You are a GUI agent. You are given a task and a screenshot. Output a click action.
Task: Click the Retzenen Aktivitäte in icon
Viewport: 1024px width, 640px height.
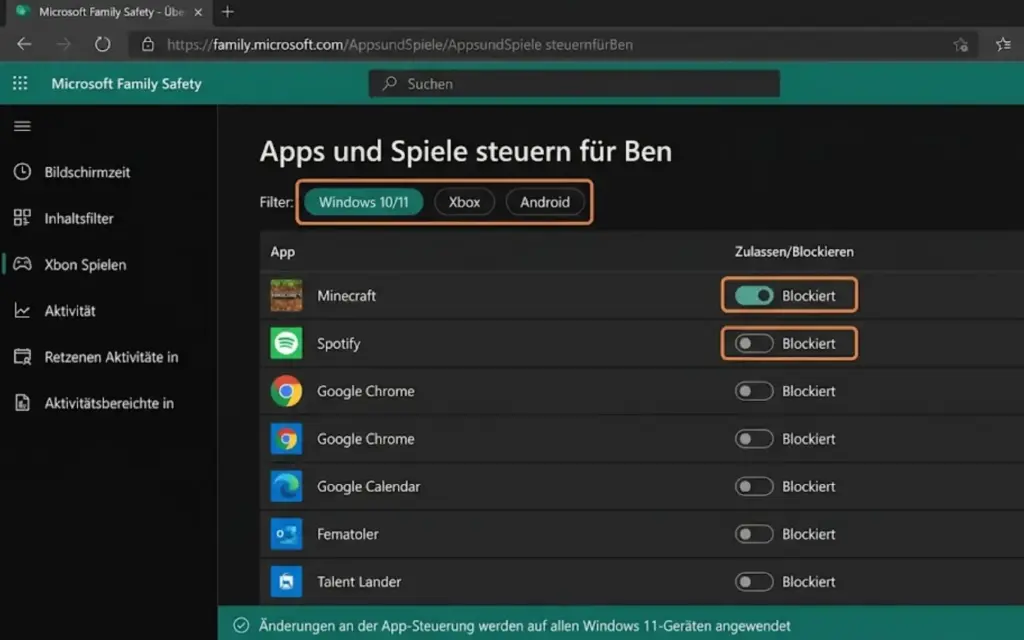22,357
